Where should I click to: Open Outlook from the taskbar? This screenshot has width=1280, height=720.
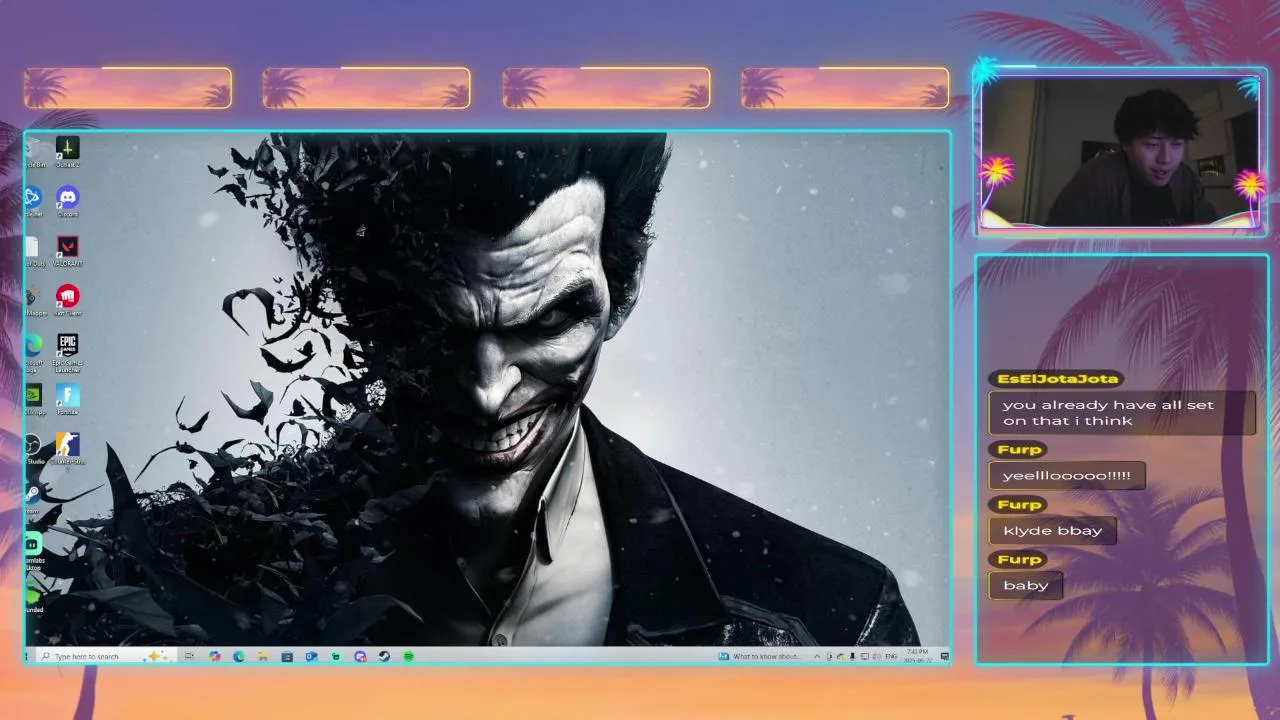(311, 656)
